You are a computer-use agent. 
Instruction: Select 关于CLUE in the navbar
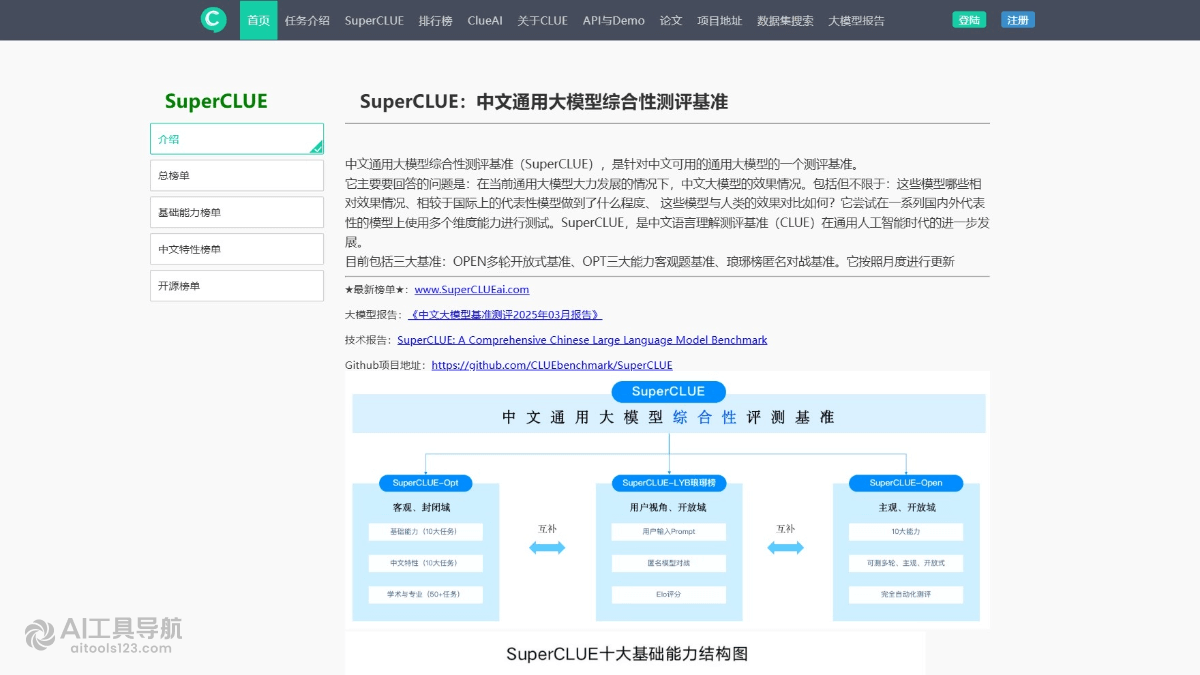tap(542, 20)
